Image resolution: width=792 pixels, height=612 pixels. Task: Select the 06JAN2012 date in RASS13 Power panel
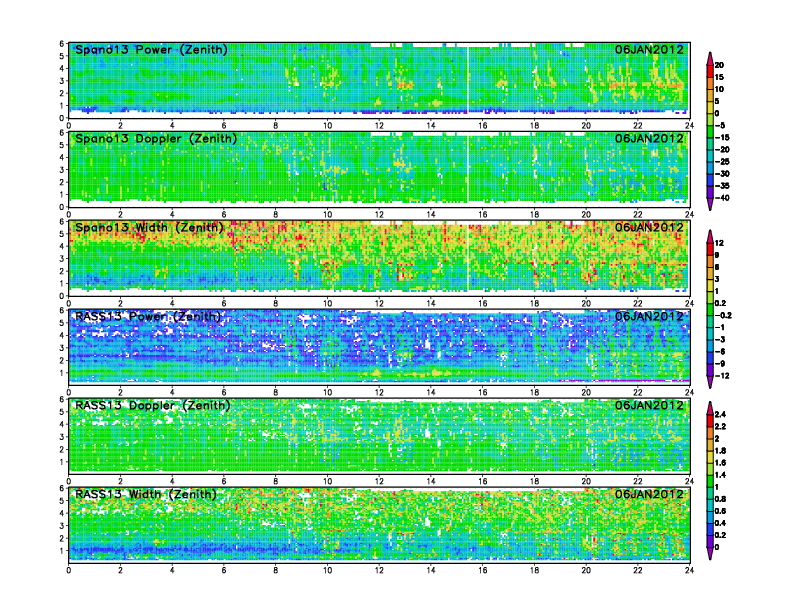tap(649, 317)
